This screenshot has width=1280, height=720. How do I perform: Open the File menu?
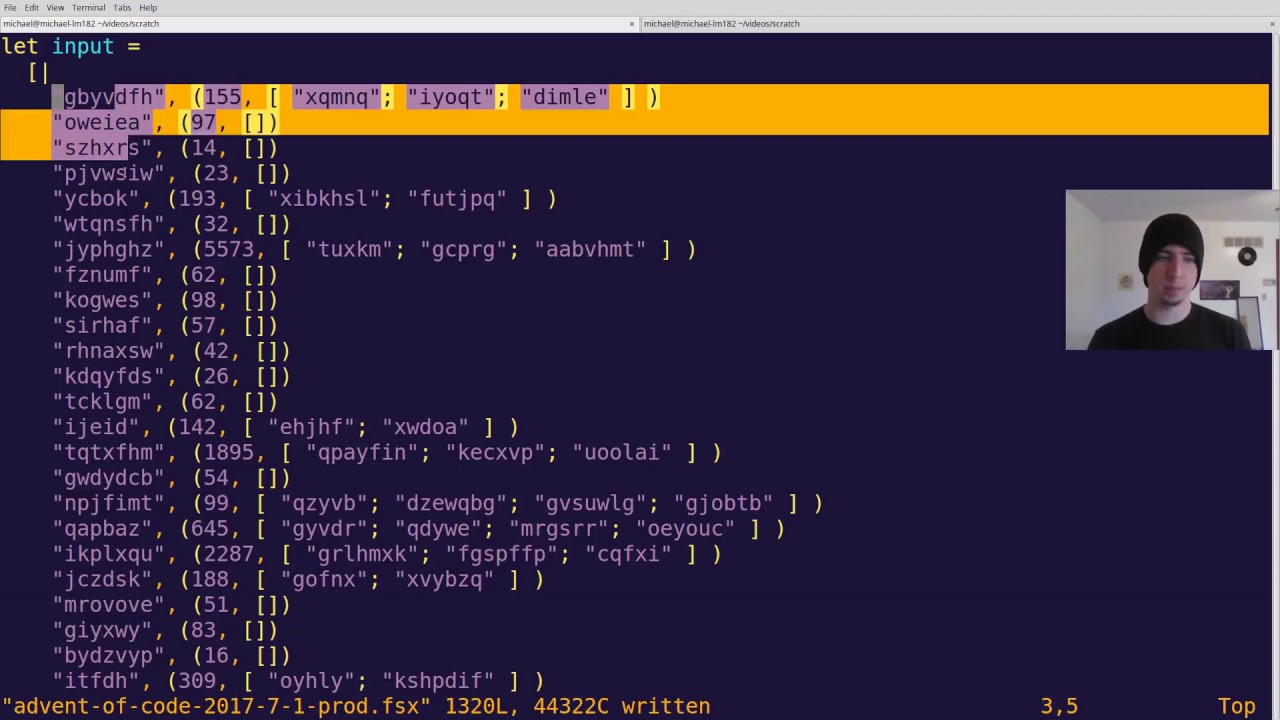[x=10, y=7]
